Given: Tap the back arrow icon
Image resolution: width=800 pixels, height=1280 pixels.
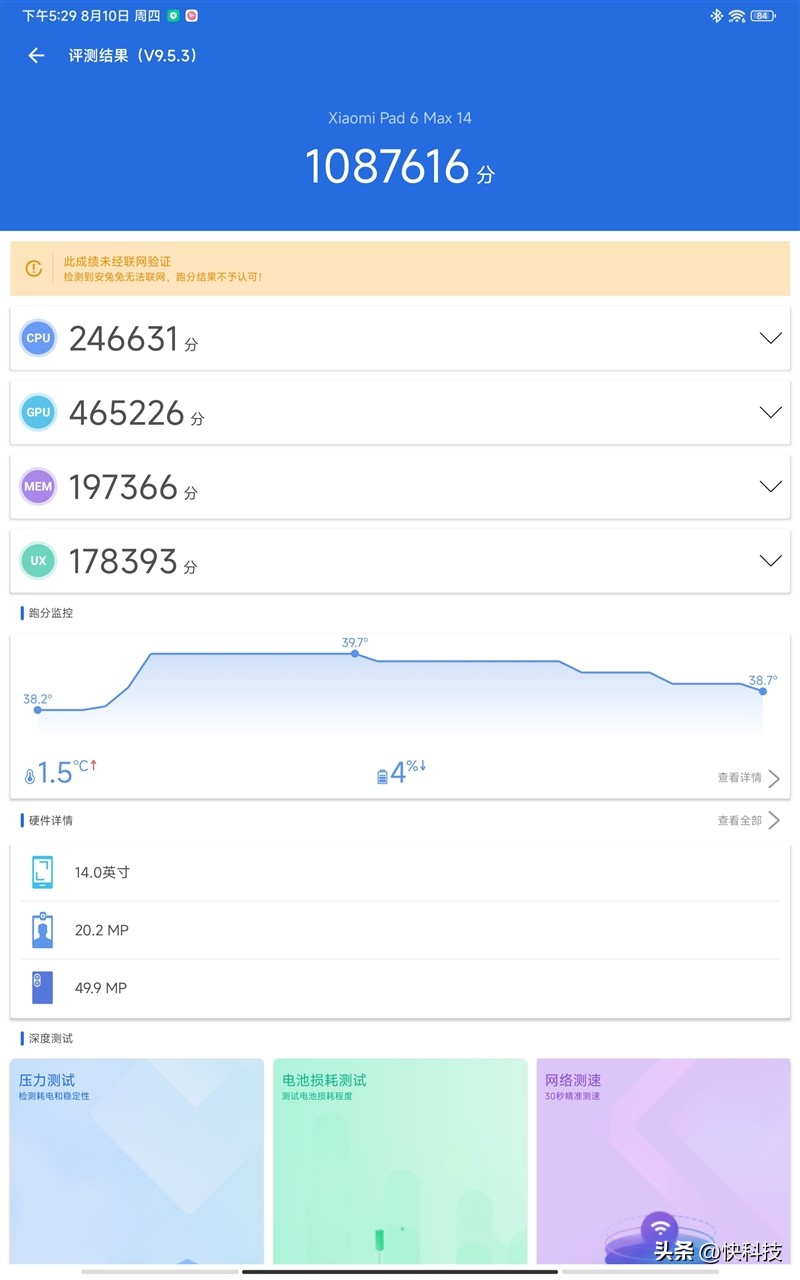Looking at the screenshot, I should point(36,56).
